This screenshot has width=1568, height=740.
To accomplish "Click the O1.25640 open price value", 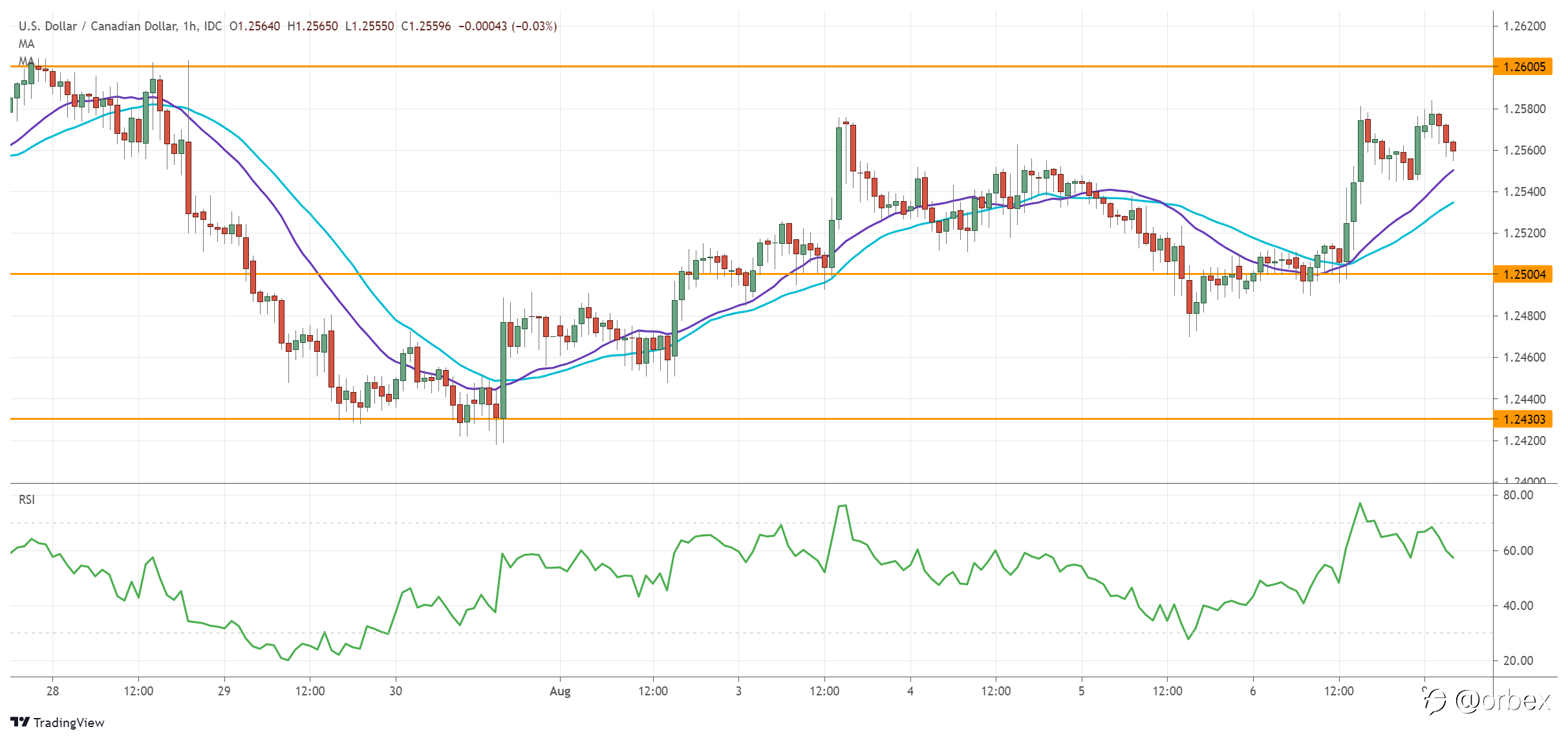I will pyautogui.click(x=255, y=27).
